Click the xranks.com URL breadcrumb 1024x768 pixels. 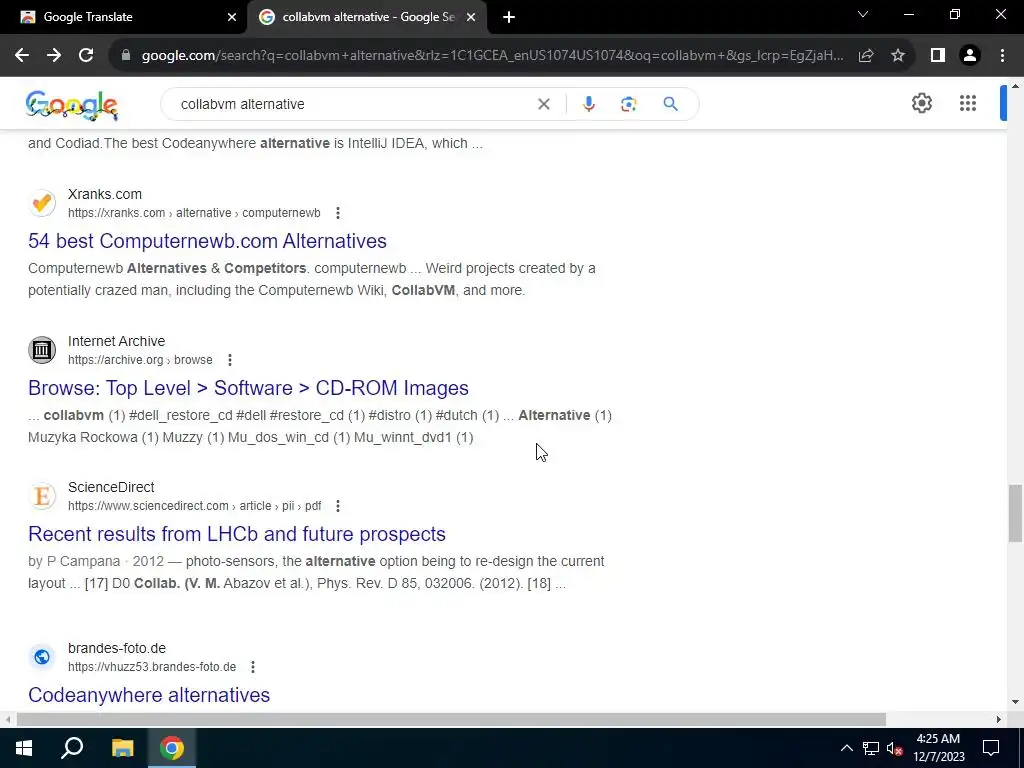194,213
